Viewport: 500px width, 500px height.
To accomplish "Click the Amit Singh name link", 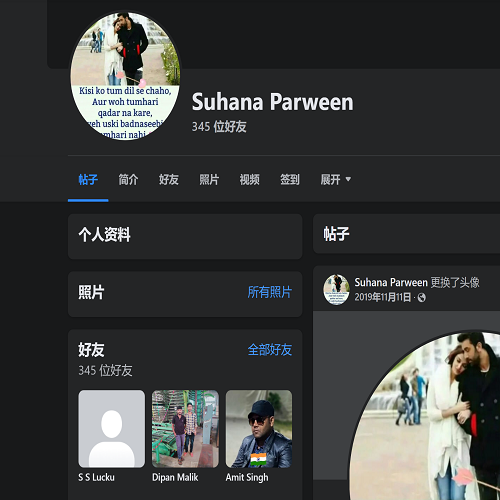I will (247, 477).
